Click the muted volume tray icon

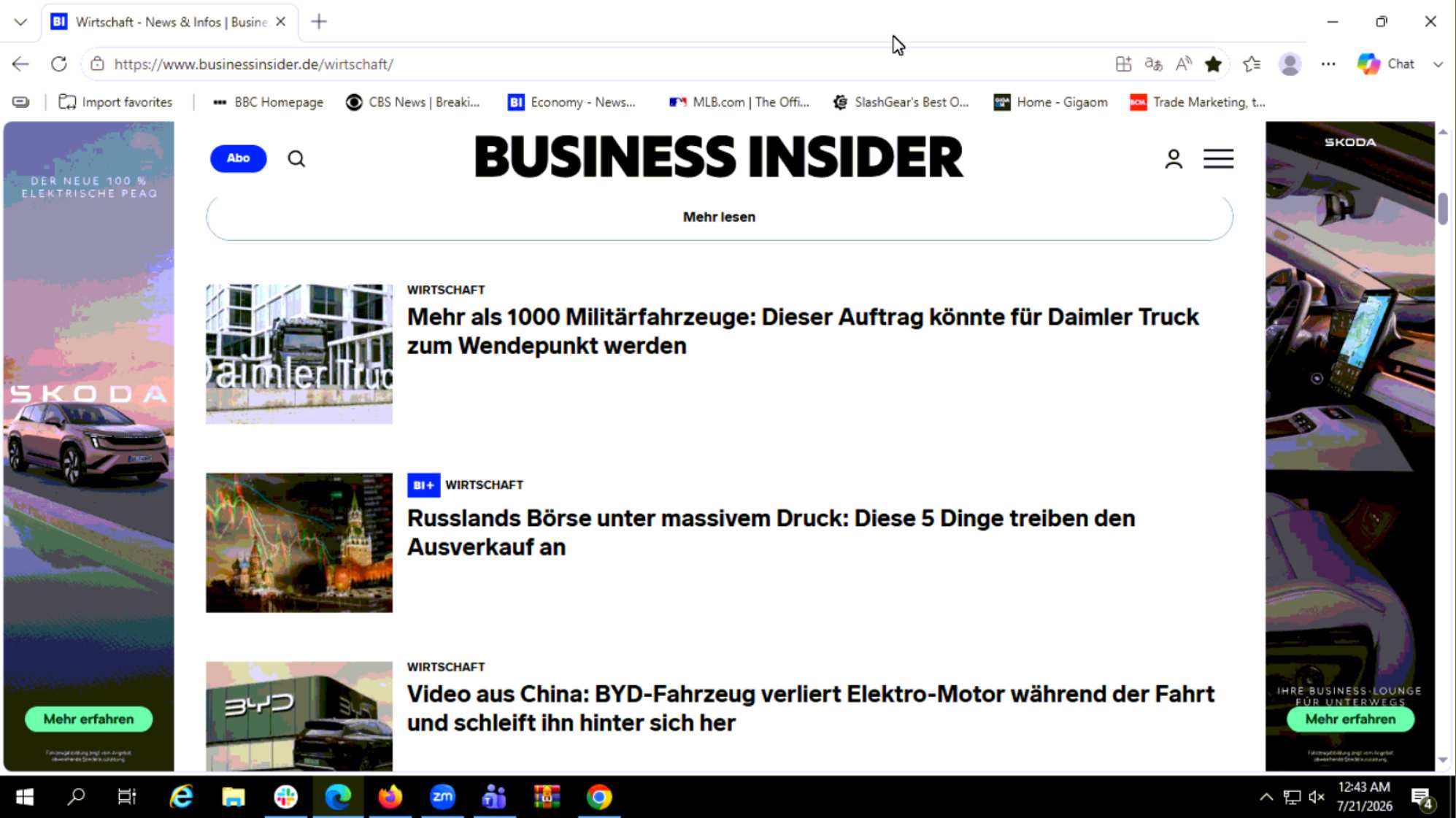tap(1317, 797)
